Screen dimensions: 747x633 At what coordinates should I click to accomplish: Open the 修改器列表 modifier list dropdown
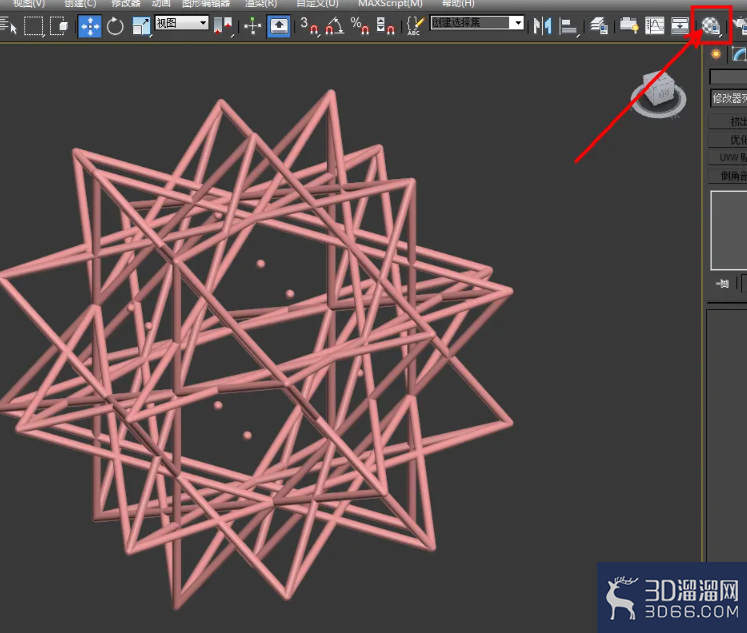click(728, 99)
